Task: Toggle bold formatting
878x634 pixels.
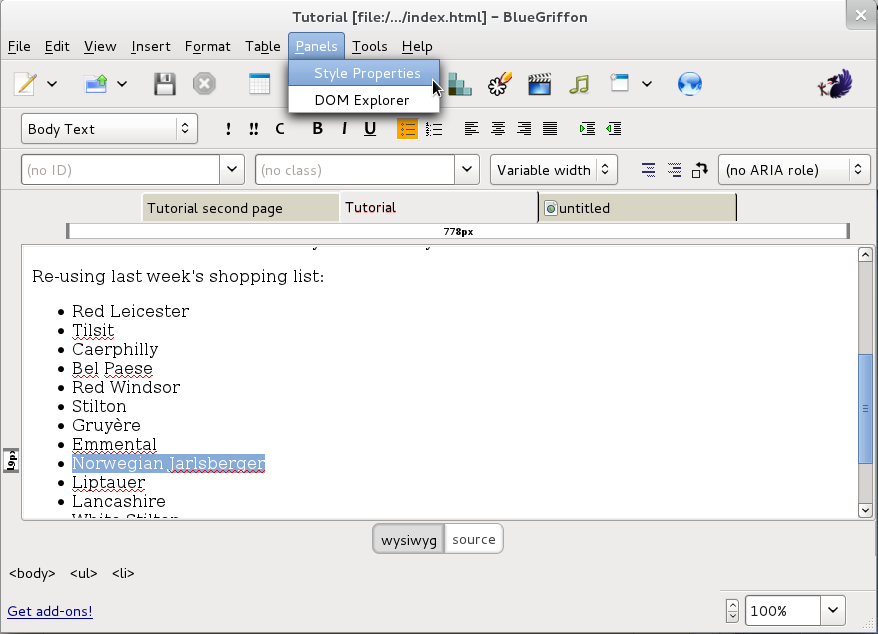Action: coord(318,128)
